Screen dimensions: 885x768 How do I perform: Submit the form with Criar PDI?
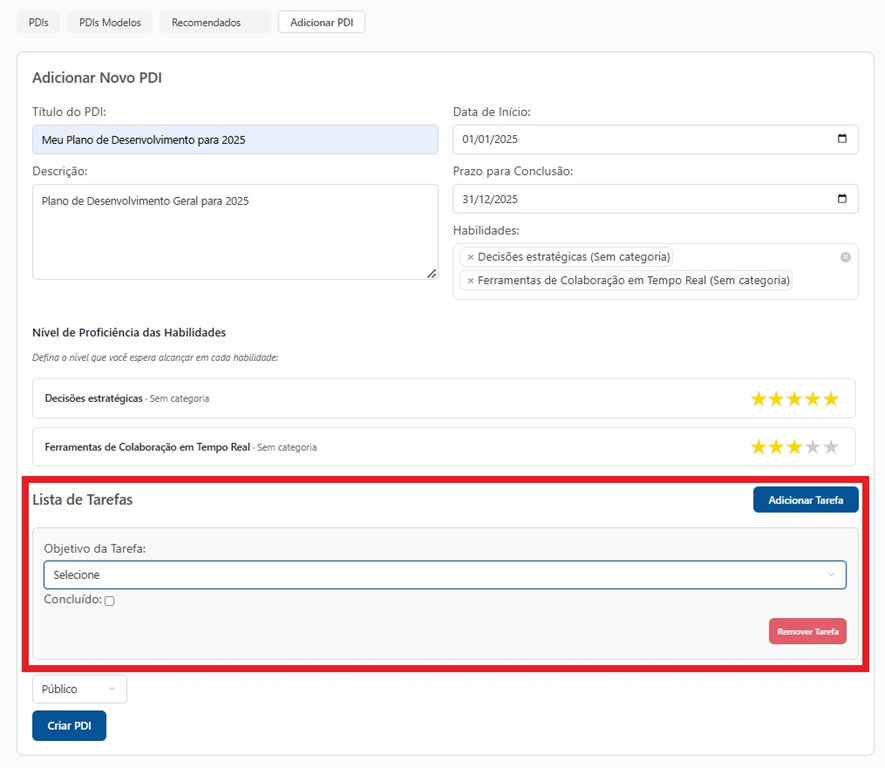click(x=69, y=726)
